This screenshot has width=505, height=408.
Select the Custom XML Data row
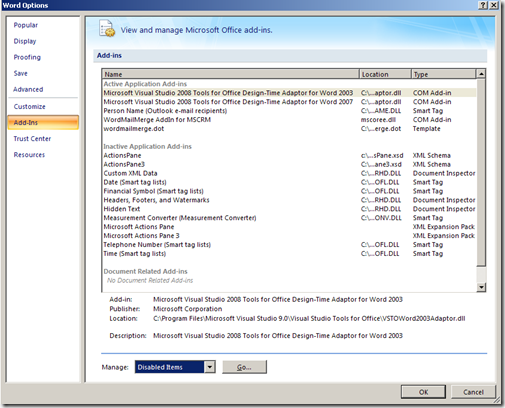pos(289,173)
